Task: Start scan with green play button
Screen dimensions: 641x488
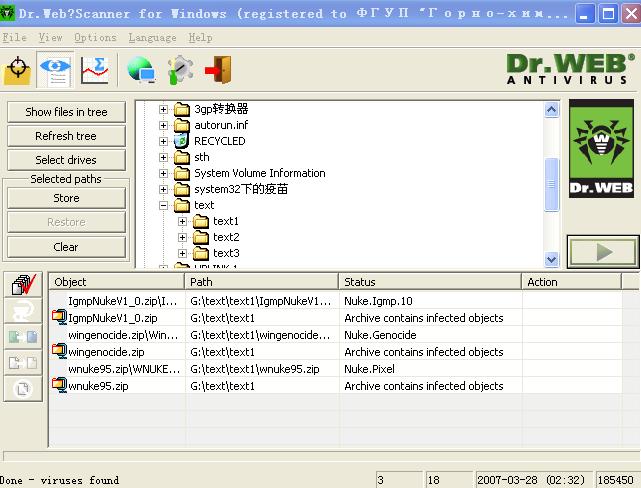Action: 603,252
